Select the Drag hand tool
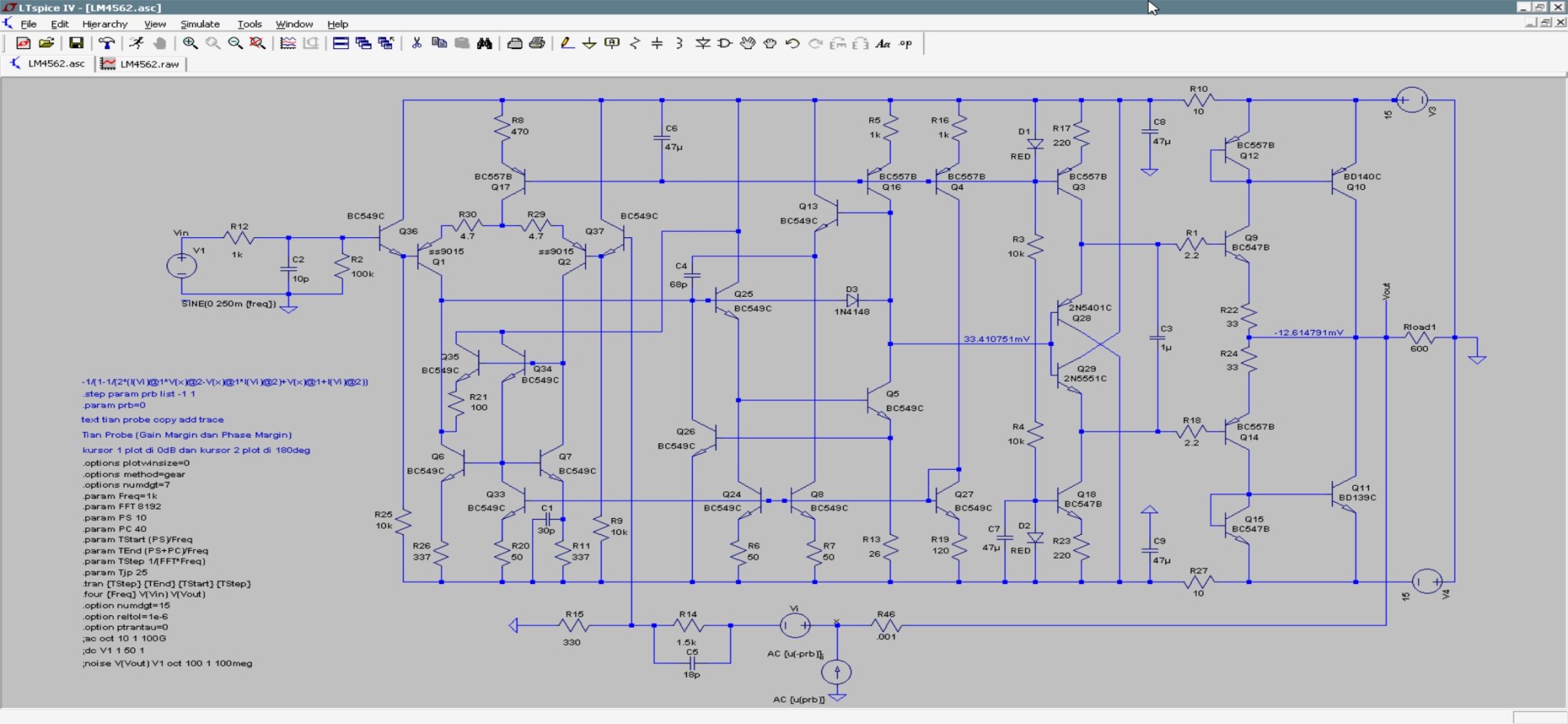This screenshot has height=724, width=1568. [770, 44]
